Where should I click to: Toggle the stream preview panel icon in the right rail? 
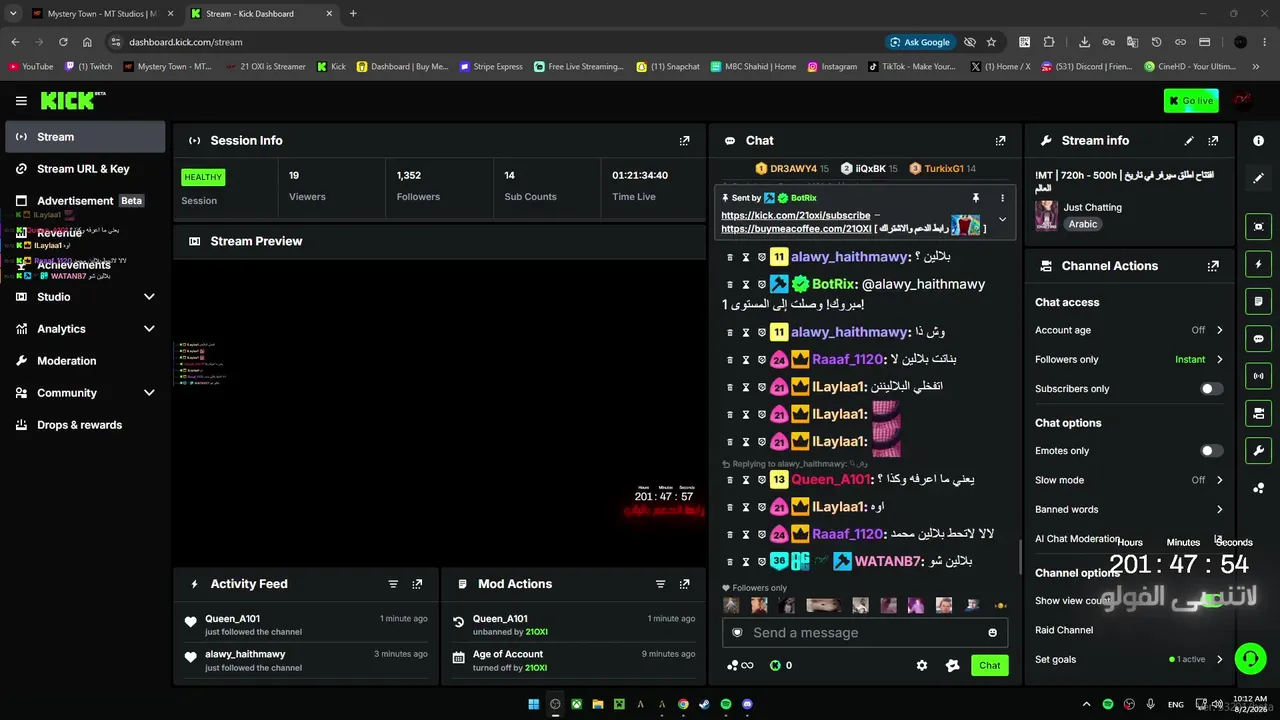1259,227
